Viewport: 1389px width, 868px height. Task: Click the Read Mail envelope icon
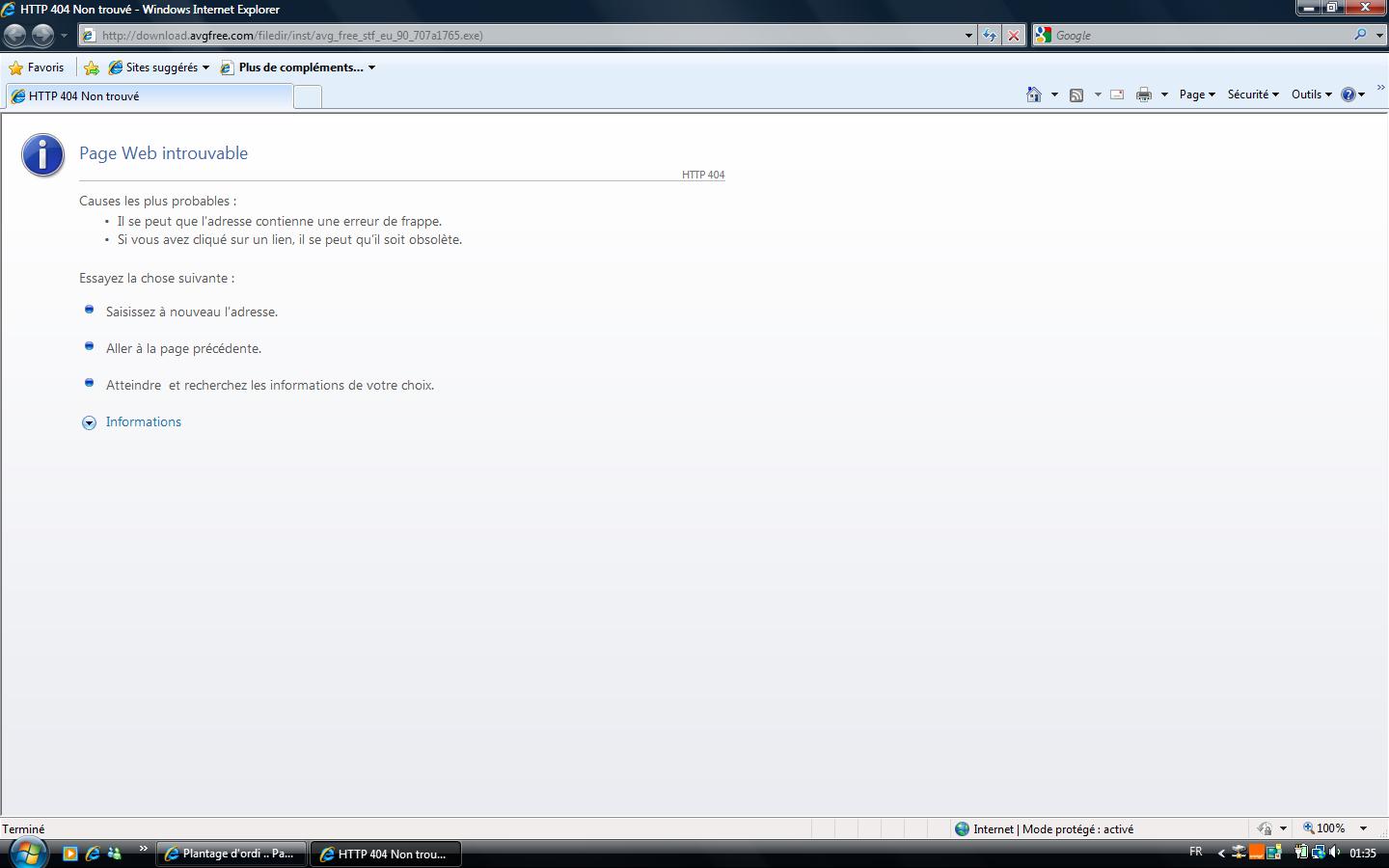(1117, 95)
